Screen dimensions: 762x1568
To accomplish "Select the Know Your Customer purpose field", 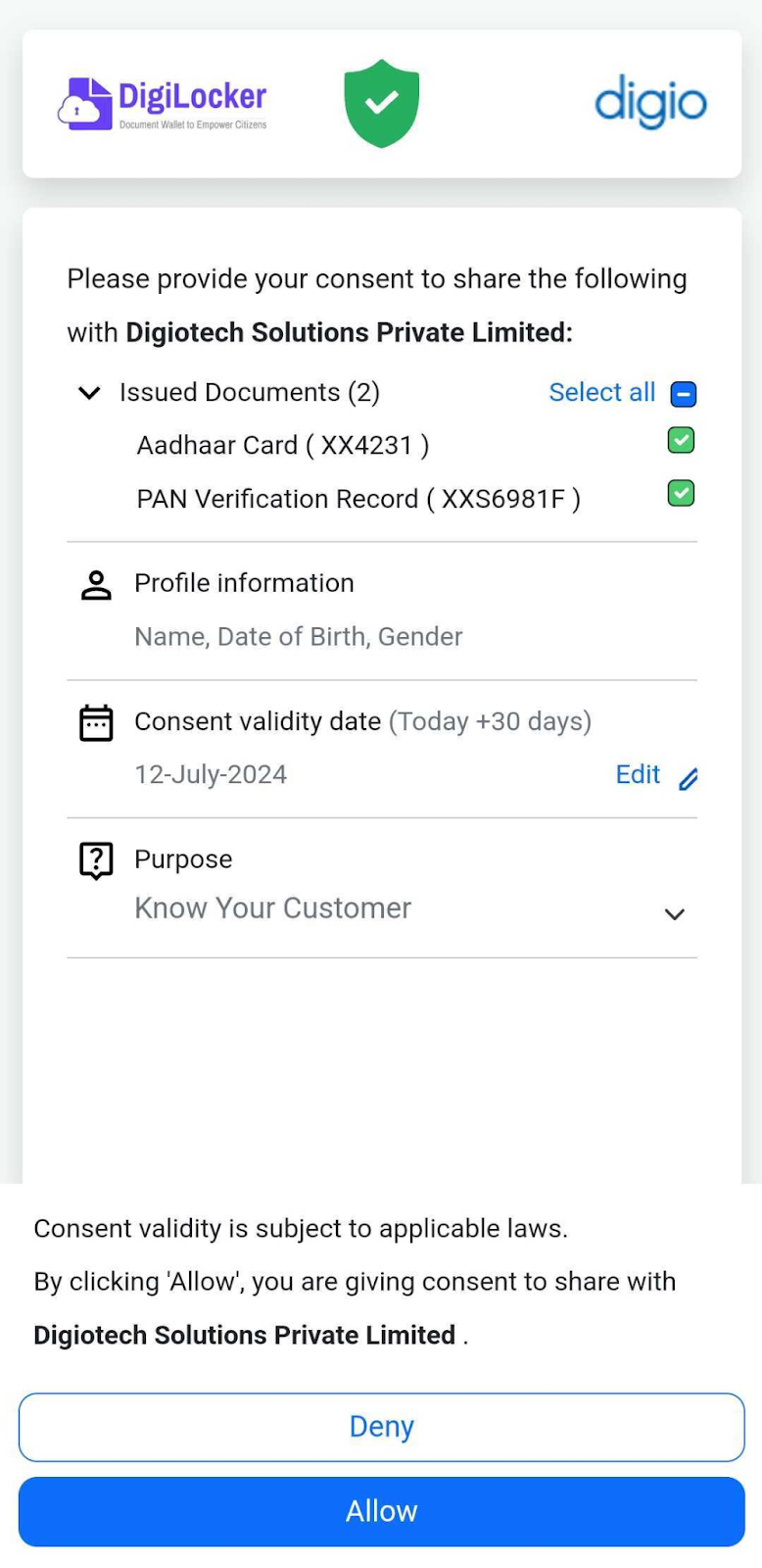I will tap(273, 908).
